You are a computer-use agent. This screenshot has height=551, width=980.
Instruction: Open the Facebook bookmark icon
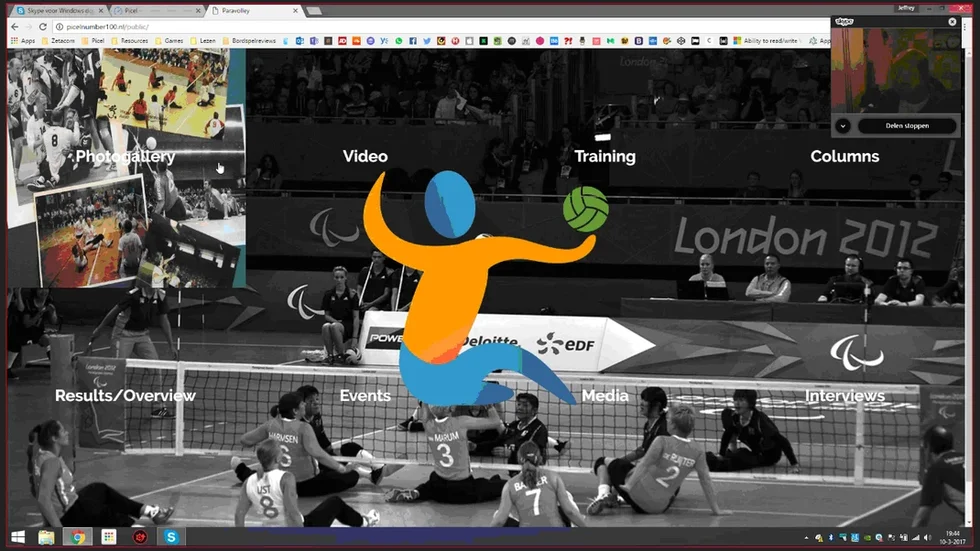(x=412, y=41)
